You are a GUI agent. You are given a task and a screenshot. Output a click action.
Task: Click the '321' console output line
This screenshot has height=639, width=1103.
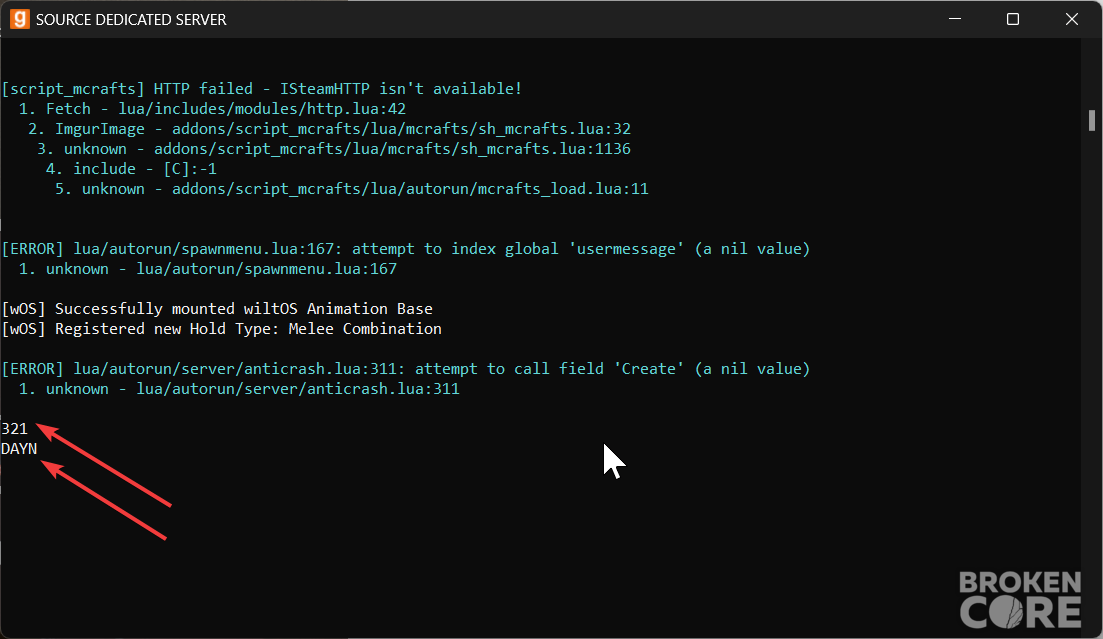pyautogui.click(x=14, y=429)
